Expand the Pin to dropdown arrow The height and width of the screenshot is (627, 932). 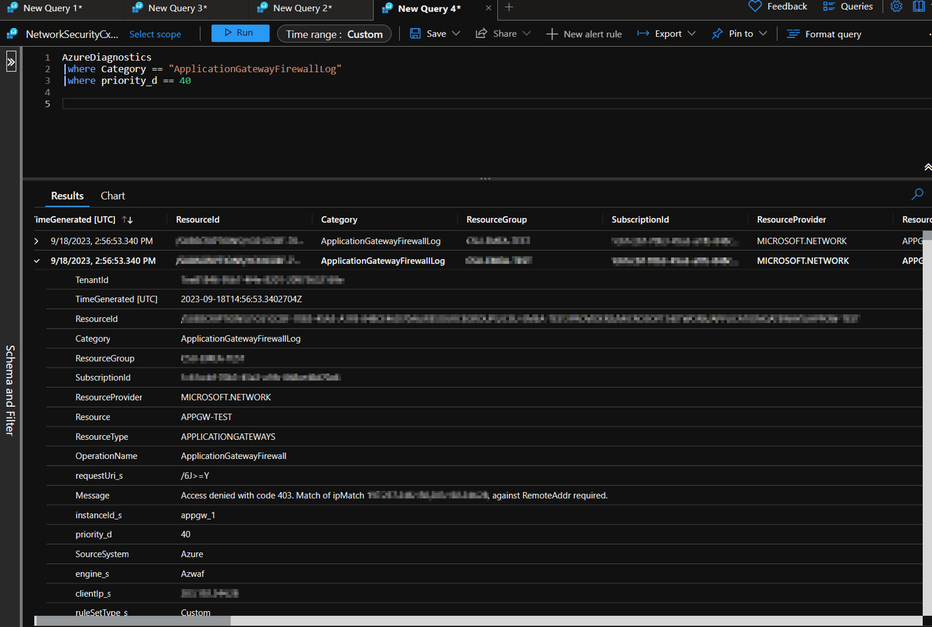[x=763, y=34]
